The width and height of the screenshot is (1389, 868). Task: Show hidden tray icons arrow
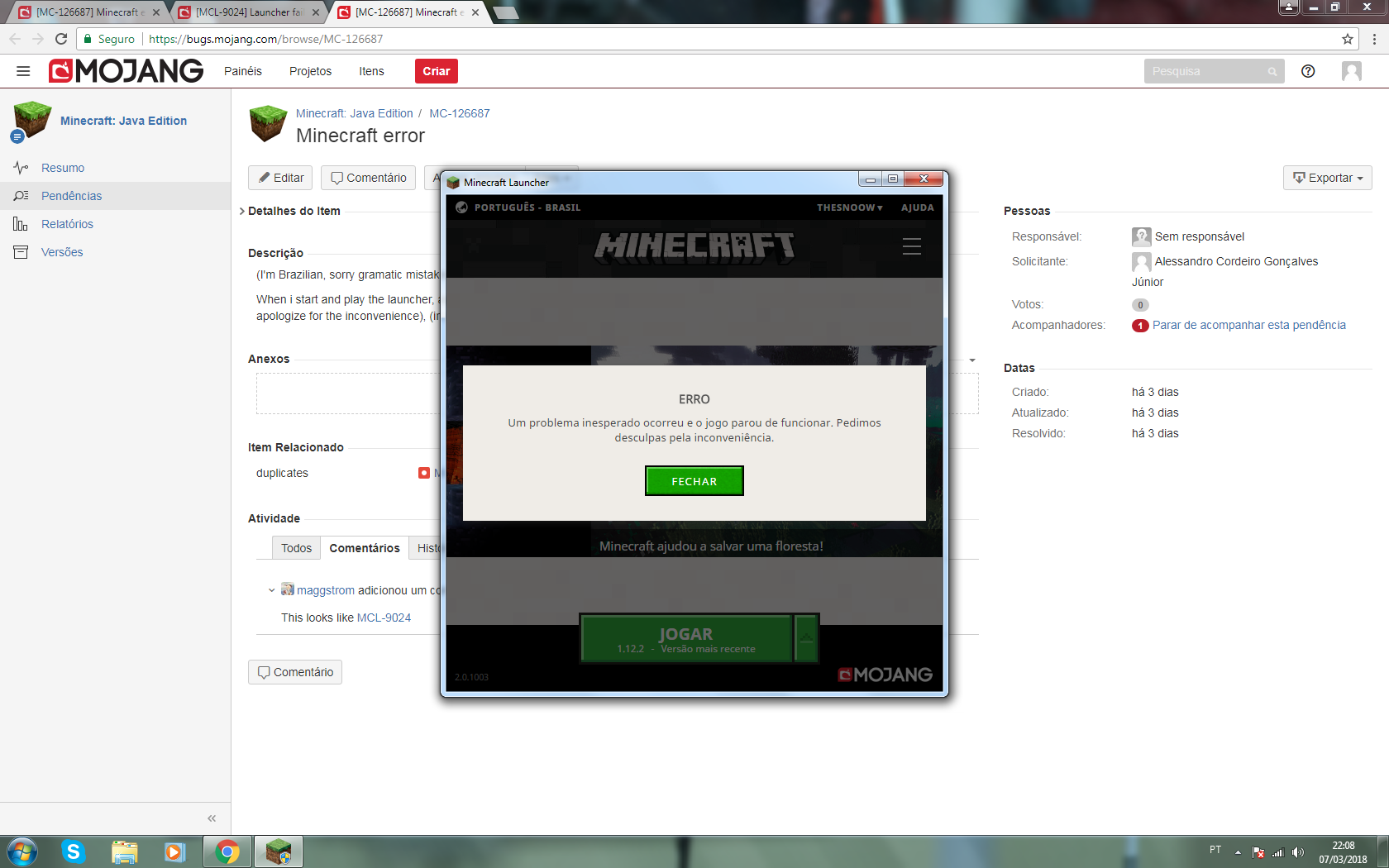(x=1238, y=852)
